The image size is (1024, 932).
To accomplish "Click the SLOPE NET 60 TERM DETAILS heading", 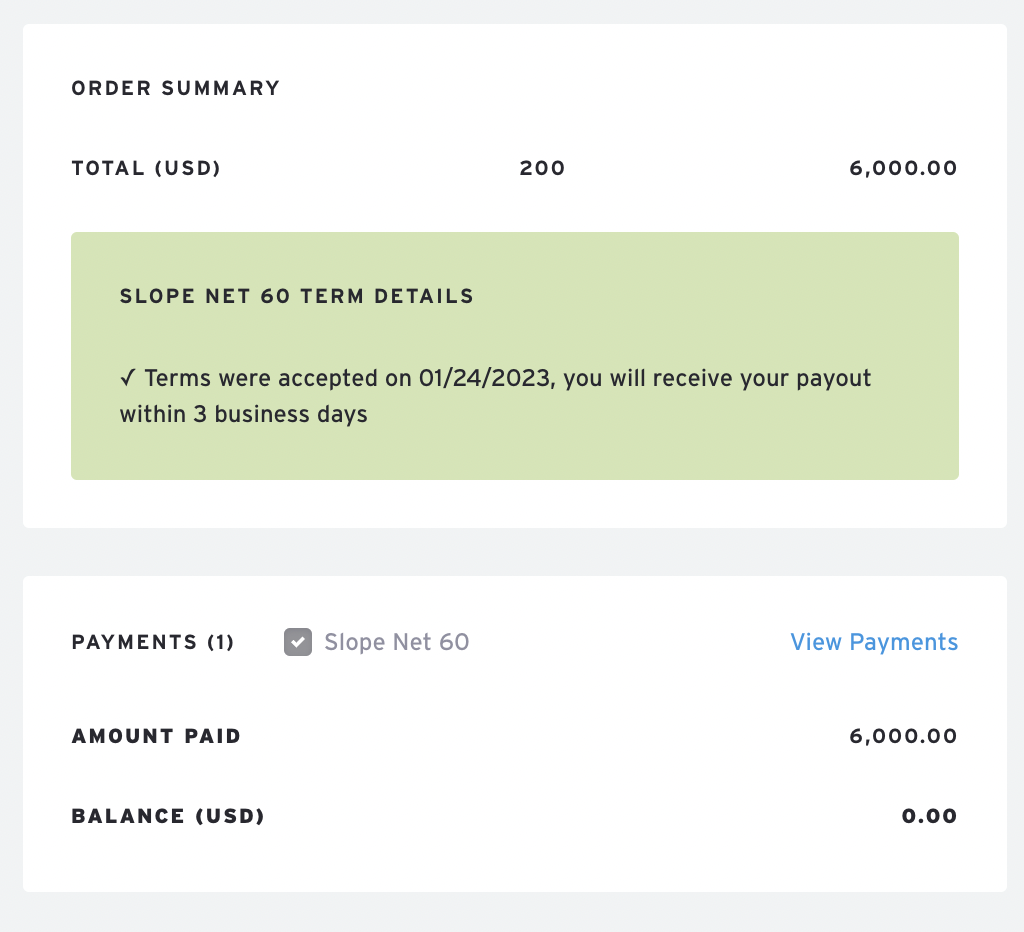I will 296,296.
